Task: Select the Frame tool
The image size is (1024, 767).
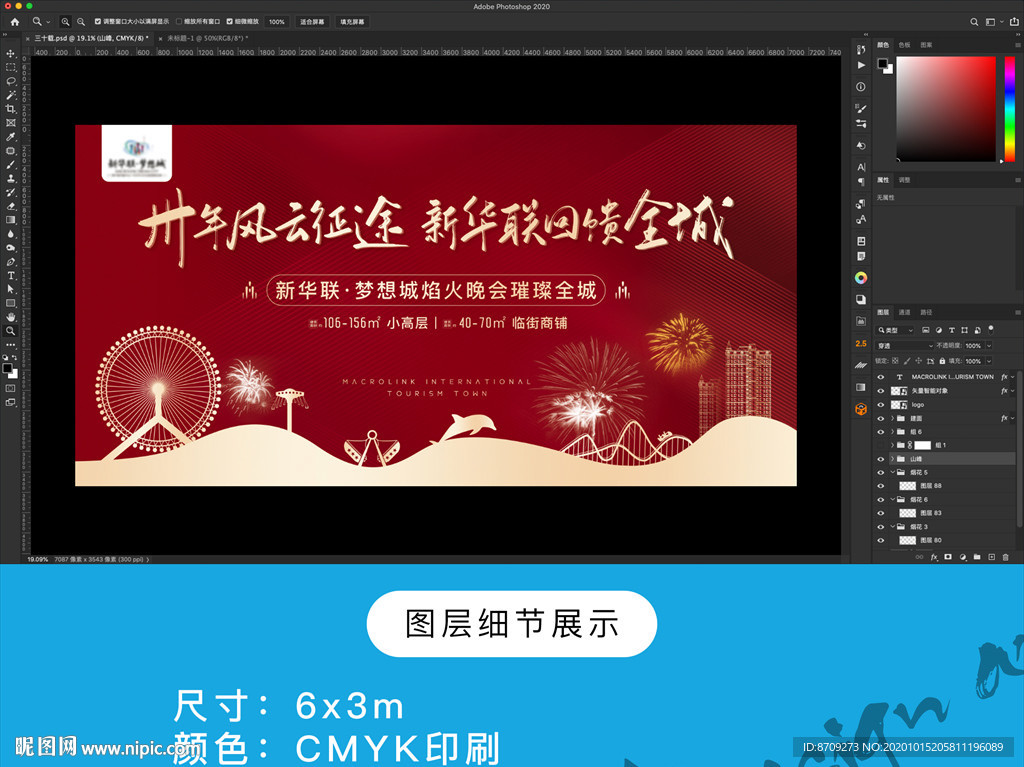Action: coord(10,122)
